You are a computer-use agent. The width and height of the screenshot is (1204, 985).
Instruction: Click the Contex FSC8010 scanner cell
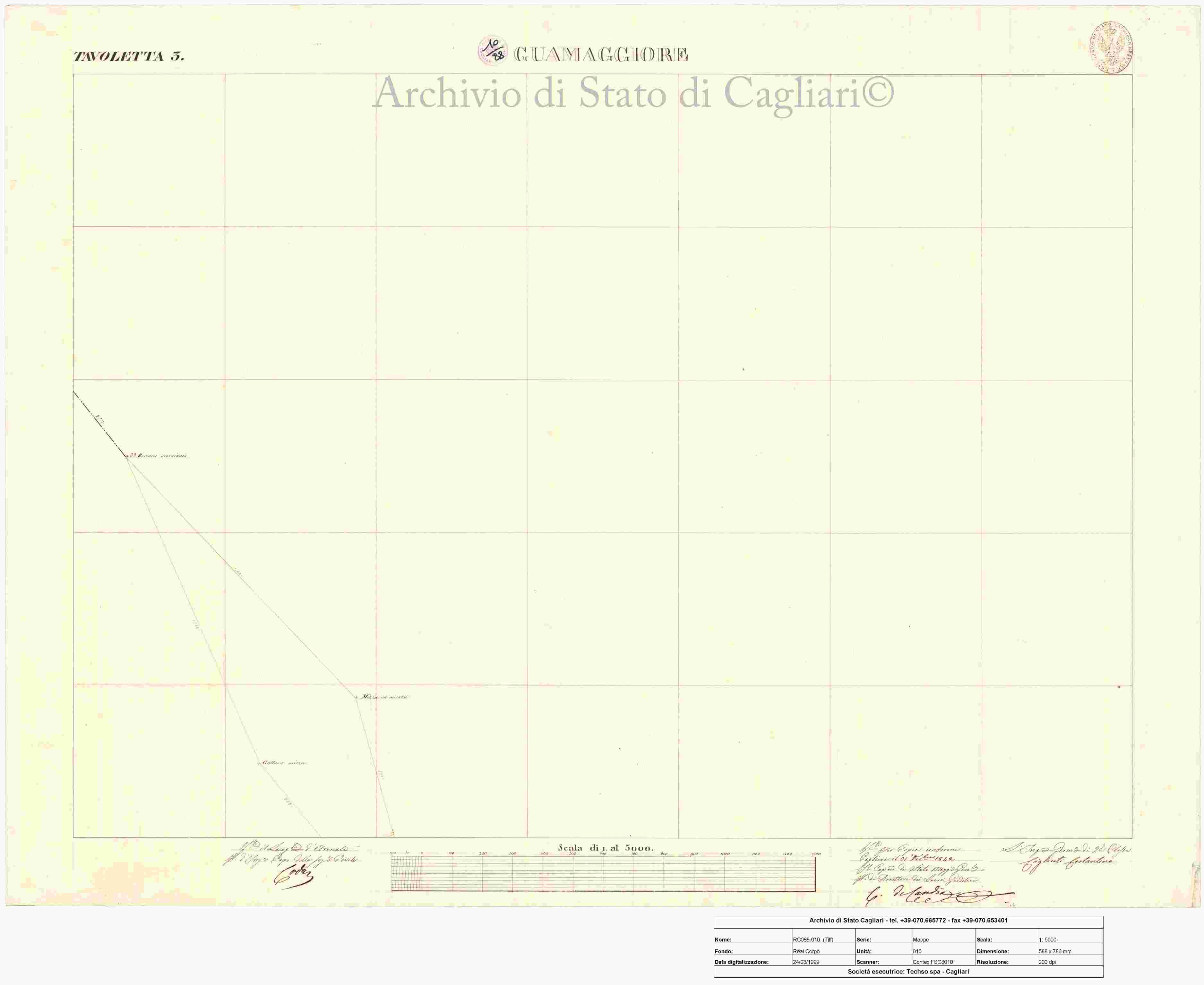coord(933,962)
